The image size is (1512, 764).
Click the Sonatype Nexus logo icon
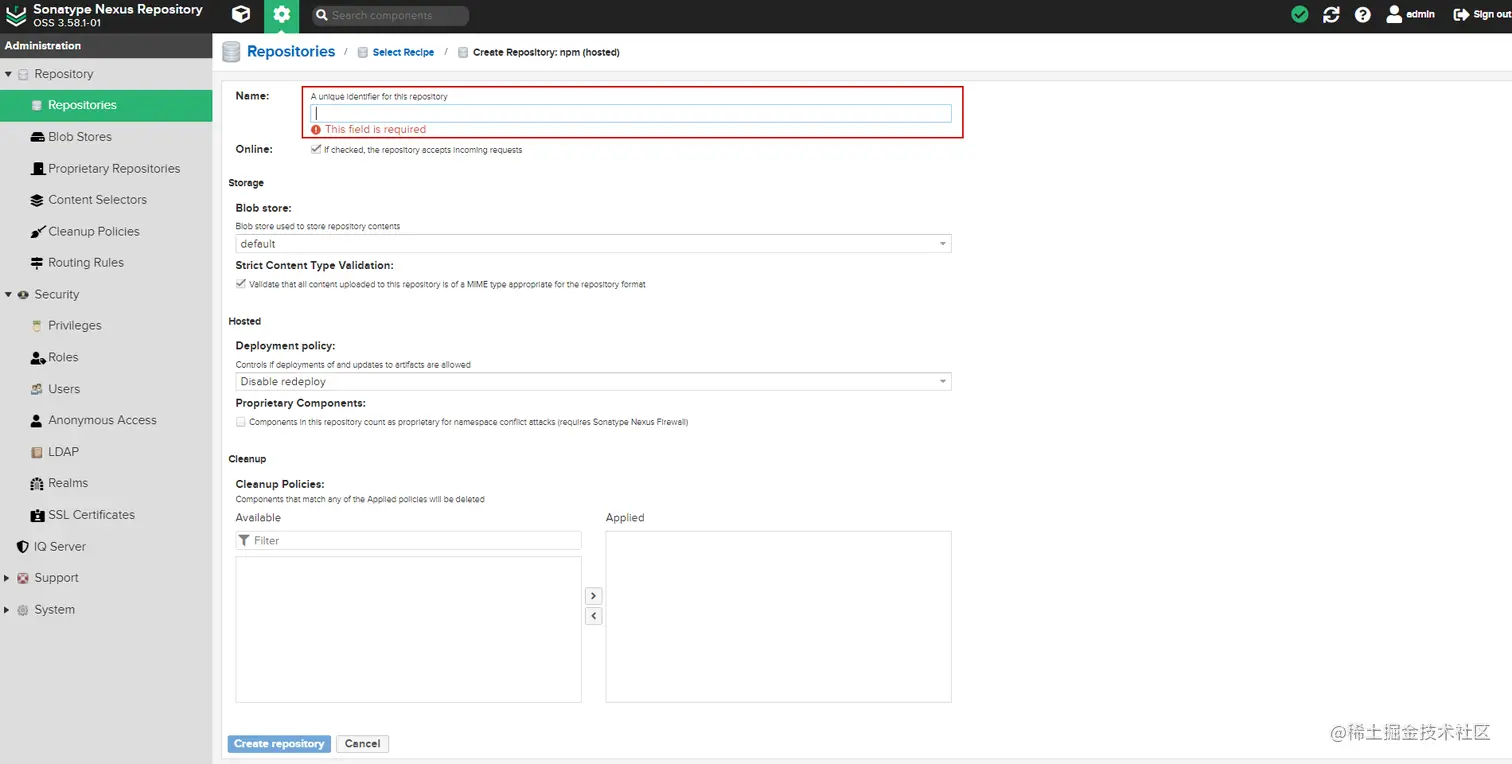tap(16, 15)
